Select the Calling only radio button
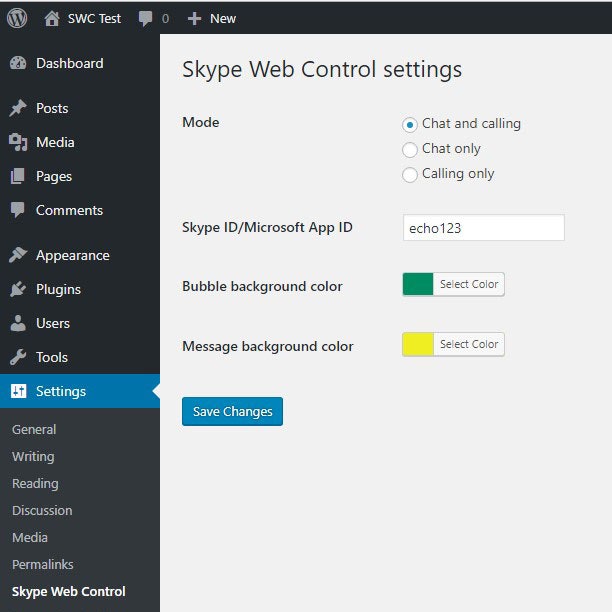This screenshot has height=612, width=612. click(x=409, y=175)
